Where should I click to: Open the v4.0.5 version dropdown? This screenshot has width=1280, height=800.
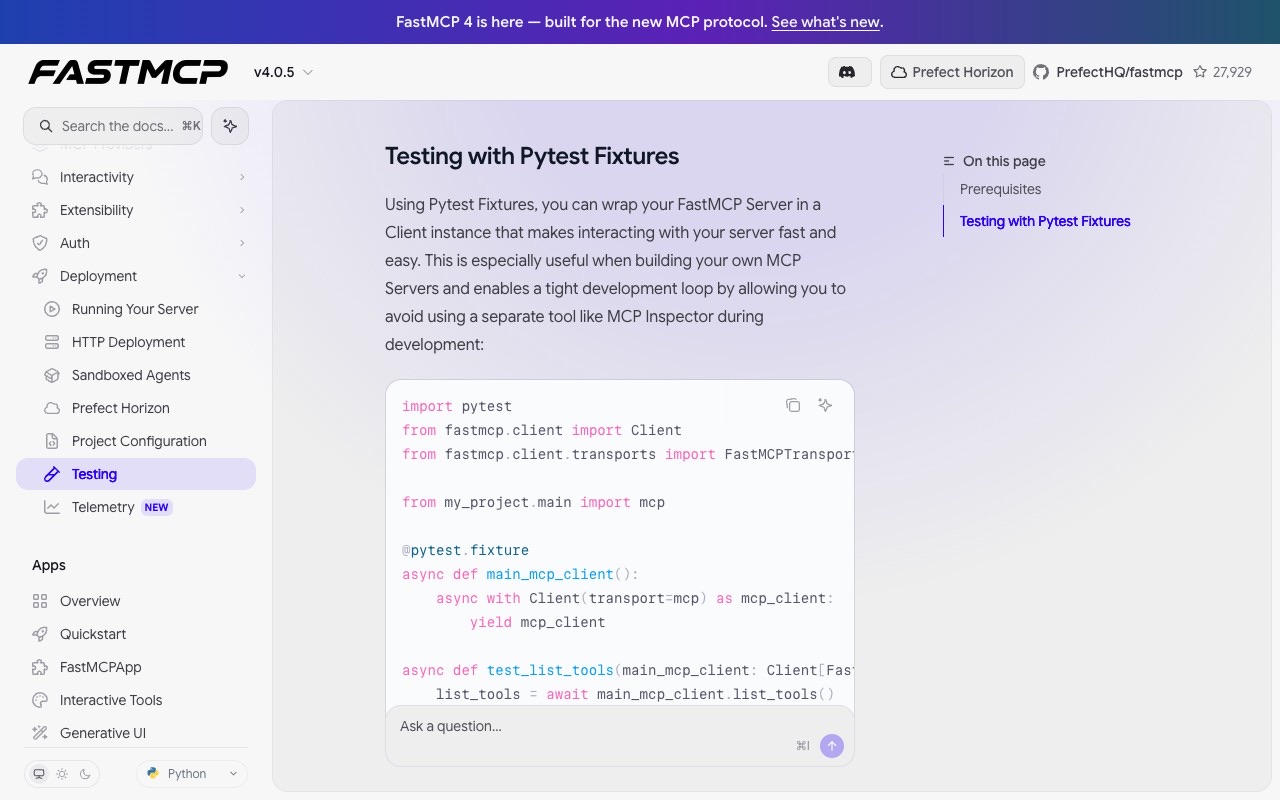tap(283, 72)
